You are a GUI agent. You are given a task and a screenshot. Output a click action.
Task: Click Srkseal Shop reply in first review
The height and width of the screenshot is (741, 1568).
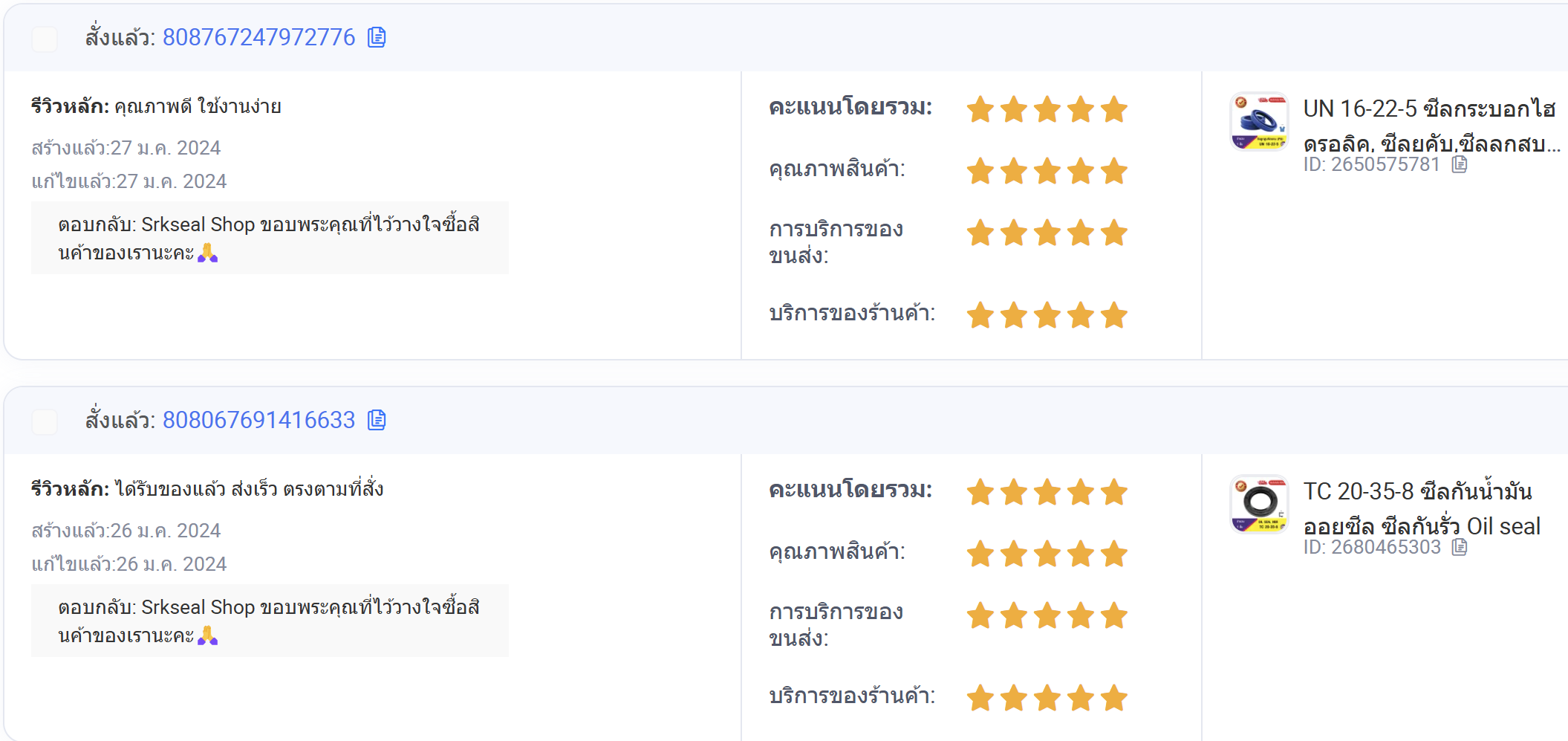pyautogui.click(x=270, y=238)
